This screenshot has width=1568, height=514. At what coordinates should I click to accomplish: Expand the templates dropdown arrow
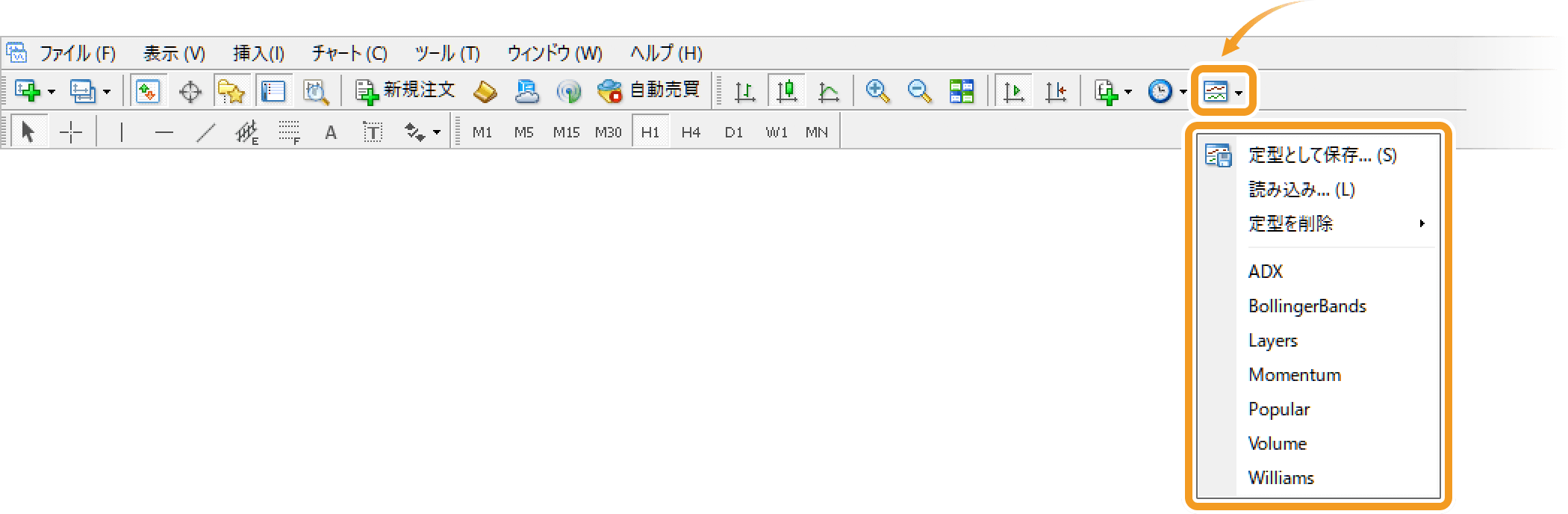click(x=1239, y=93)
